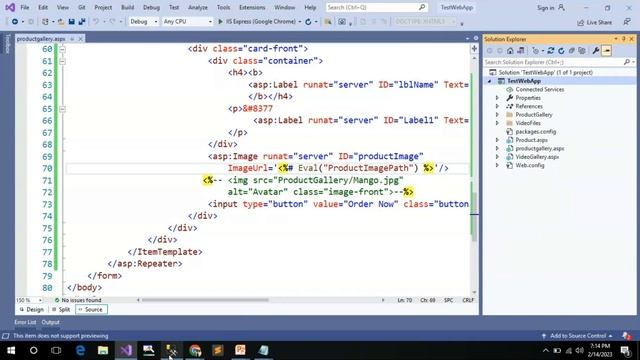Viewport: 640px width, 360px height.
Task: Collapse the container div at line 61
Action: [x=62, y=61]
